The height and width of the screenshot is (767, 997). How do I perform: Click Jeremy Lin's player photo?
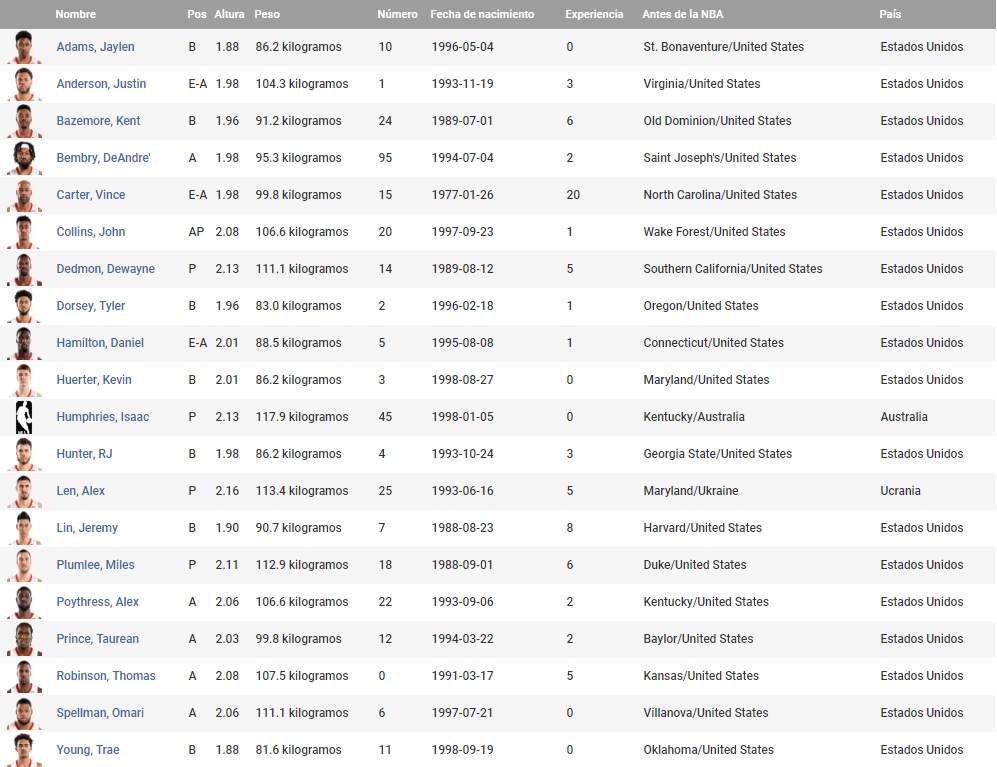(24, 528)
